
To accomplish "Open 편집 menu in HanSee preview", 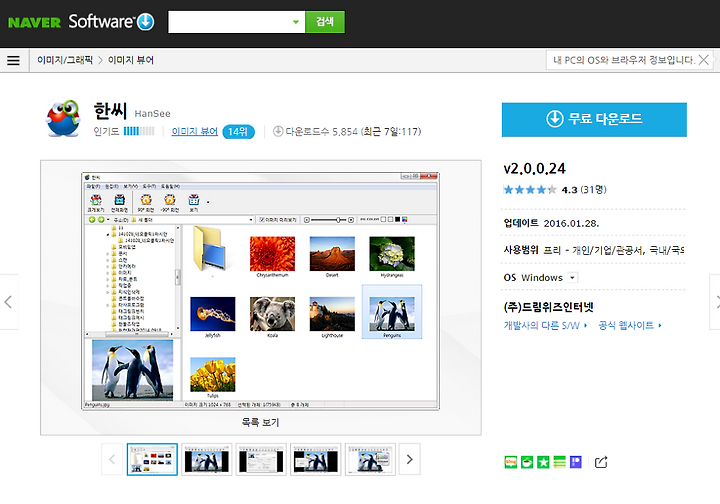I will (112, 186).
